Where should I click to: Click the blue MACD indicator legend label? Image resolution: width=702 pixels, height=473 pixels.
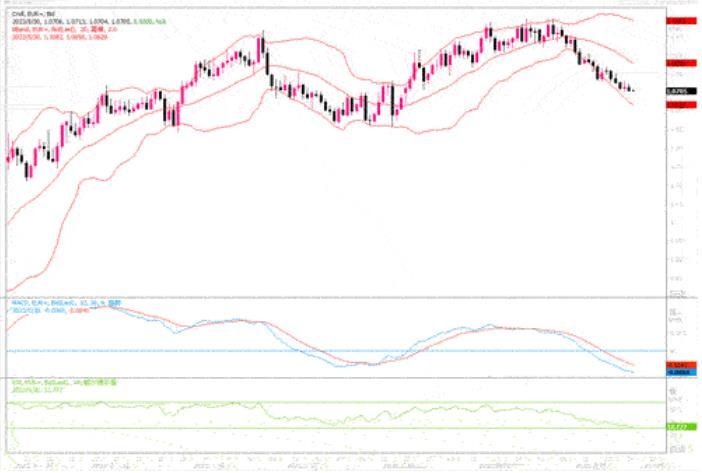coord(66,303)
